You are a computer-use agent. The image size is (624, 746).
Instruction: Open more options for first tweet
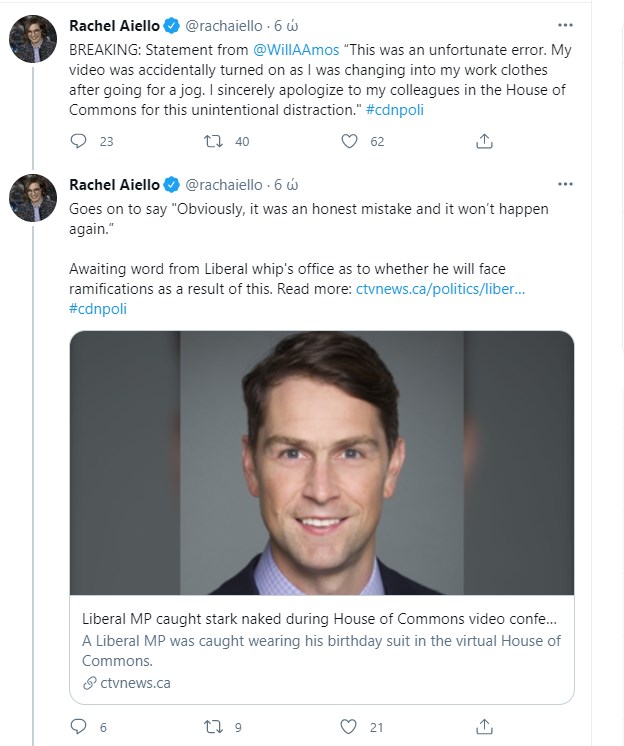coord(566,23)
